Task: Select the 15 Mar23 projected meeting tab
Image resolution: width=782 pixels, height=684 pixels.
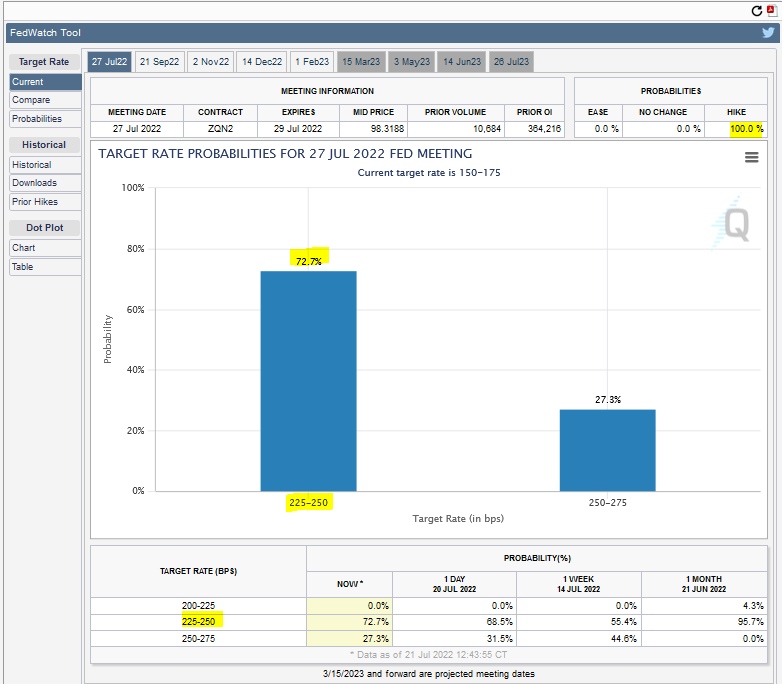Action: (361, 62)
